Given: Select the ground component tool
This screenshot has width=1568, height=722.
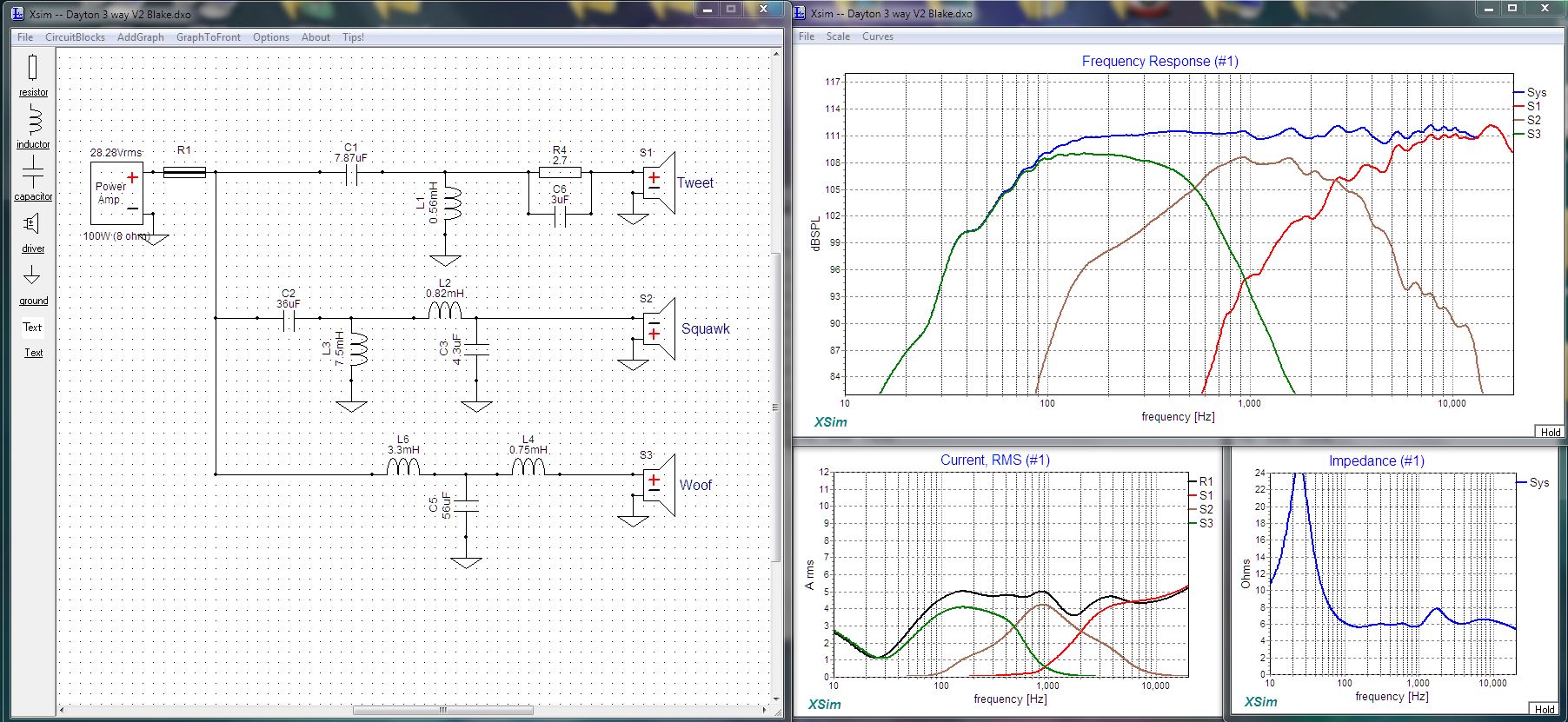Looking at the screenshot, I should tap(33, 285).
